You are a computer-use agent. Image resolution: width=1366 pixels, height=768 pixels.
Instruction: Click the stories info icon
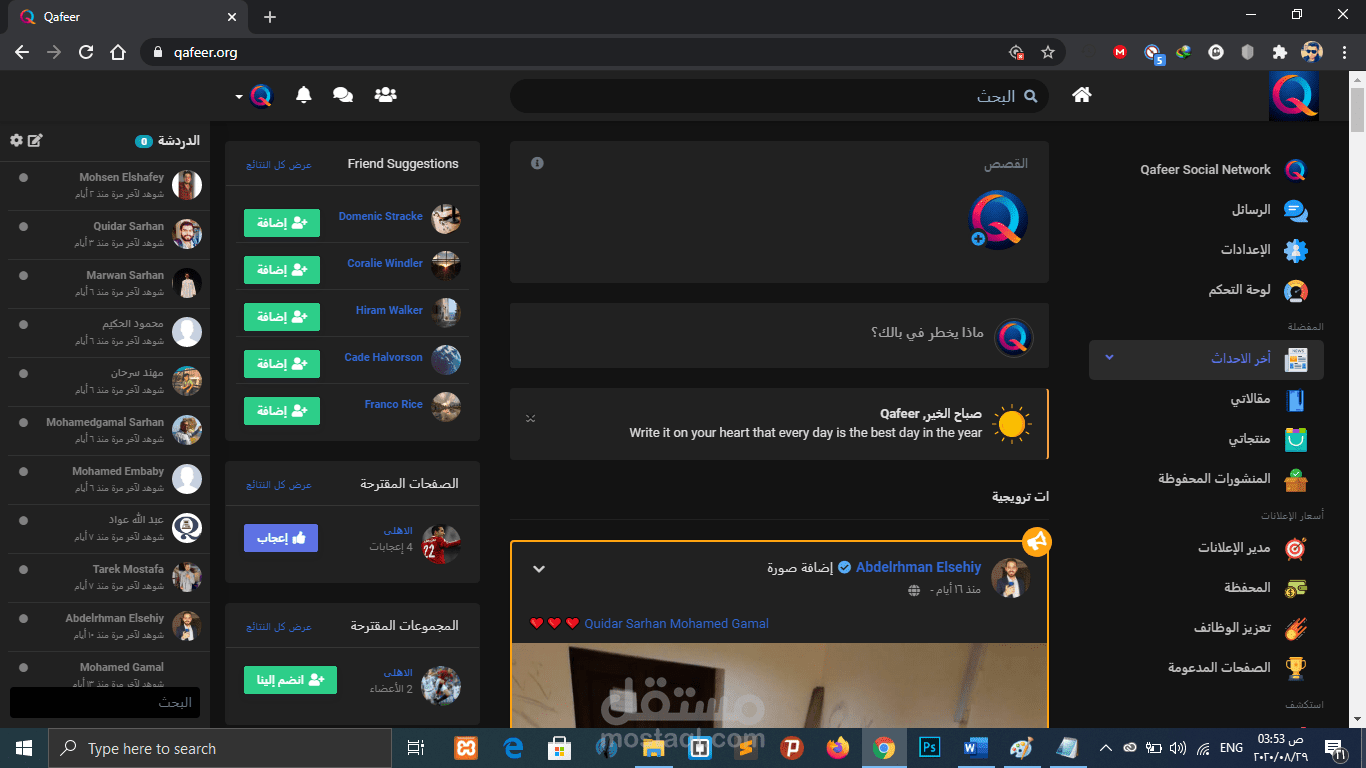click(537, 163)
